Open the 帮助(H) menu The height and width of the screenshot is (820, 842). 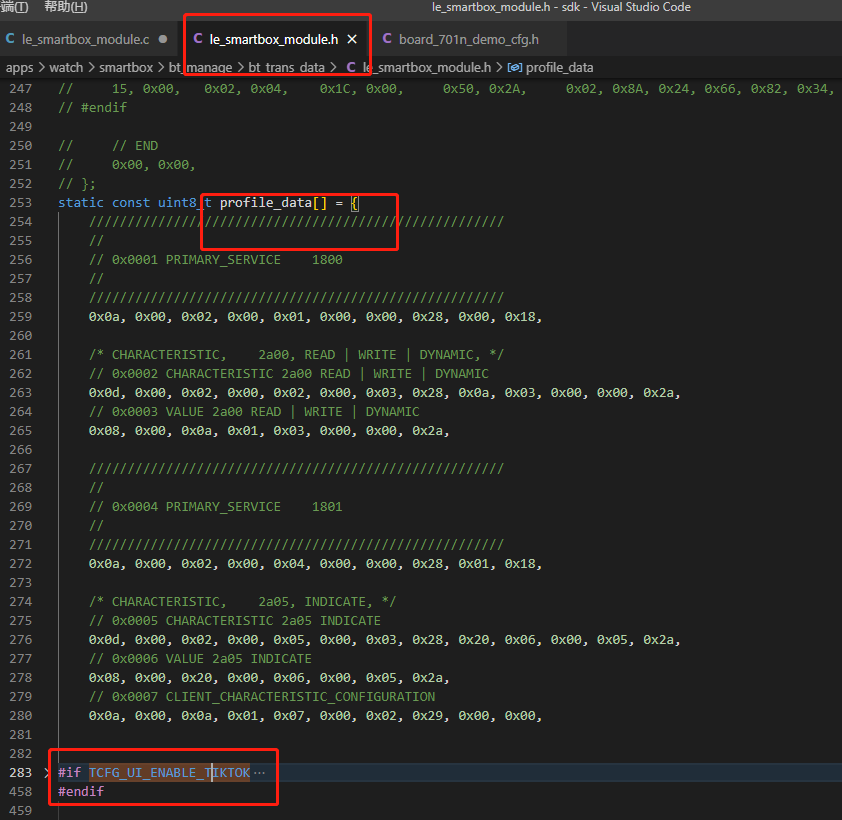click(x=66, y=6)
